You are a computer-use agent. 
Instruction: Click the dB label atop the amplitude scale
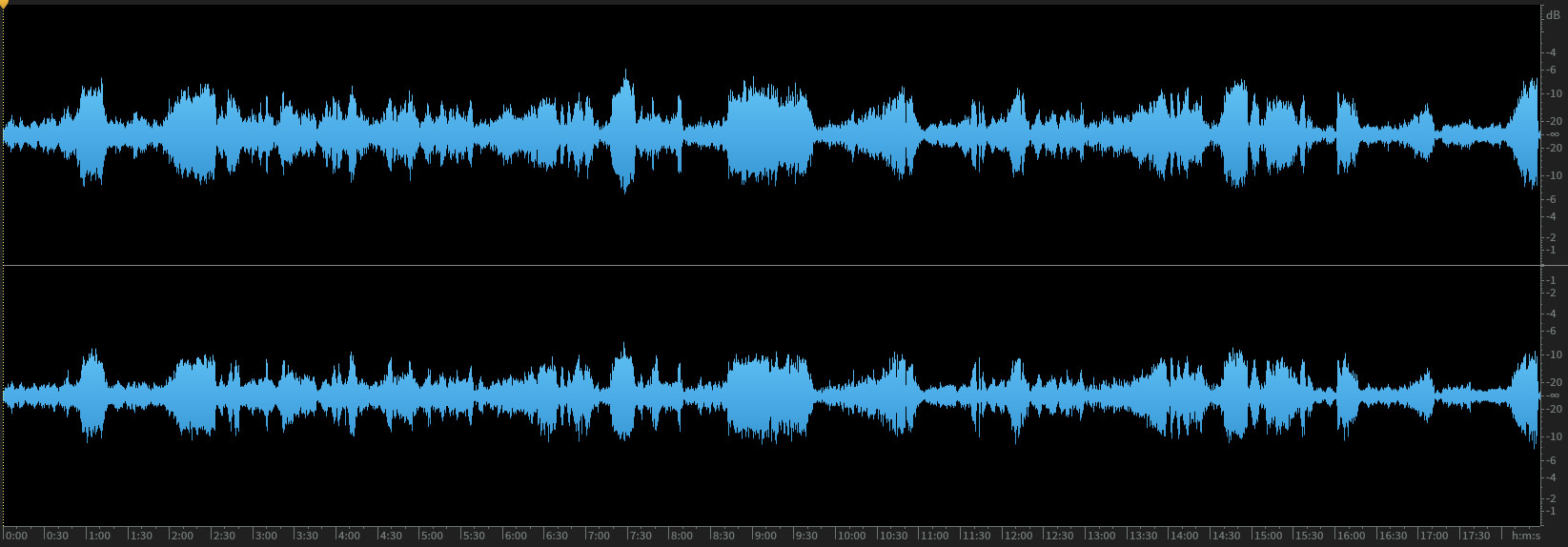point(1554,15)
